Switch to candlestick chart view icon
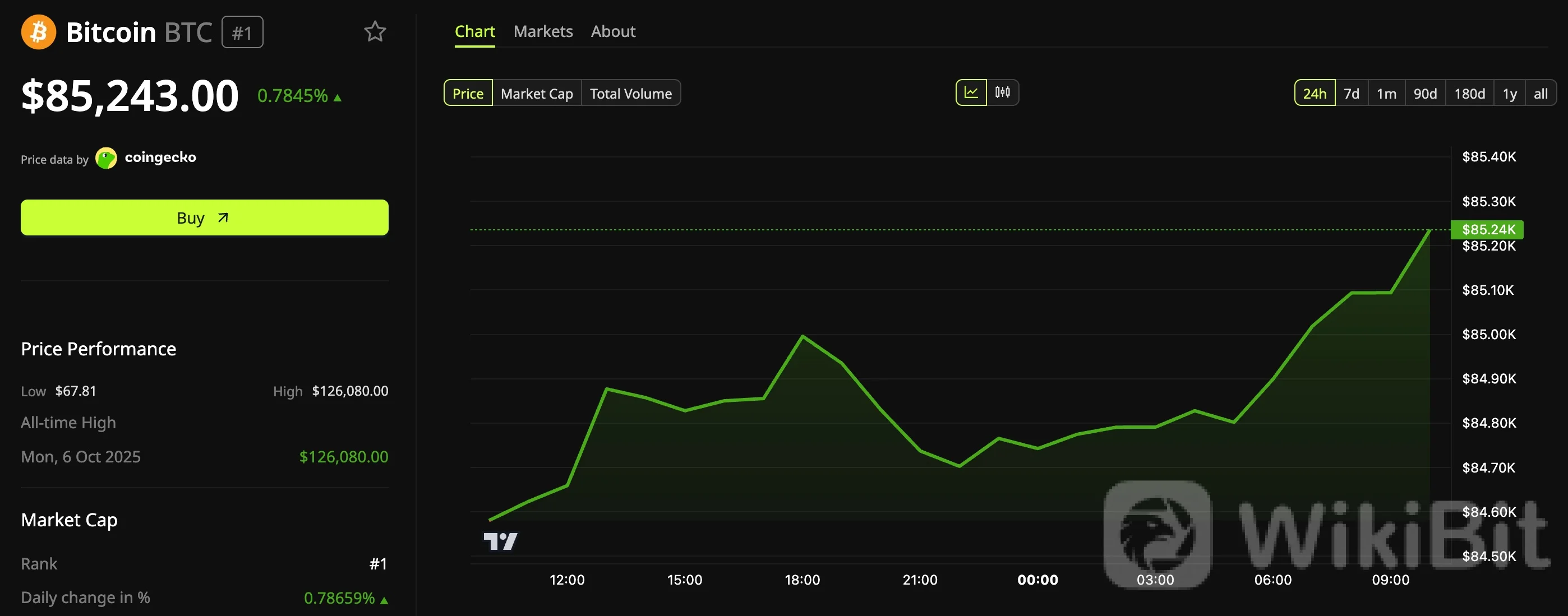The width and height of the screenshot is (1568, 616). (x=1003, y=92)
